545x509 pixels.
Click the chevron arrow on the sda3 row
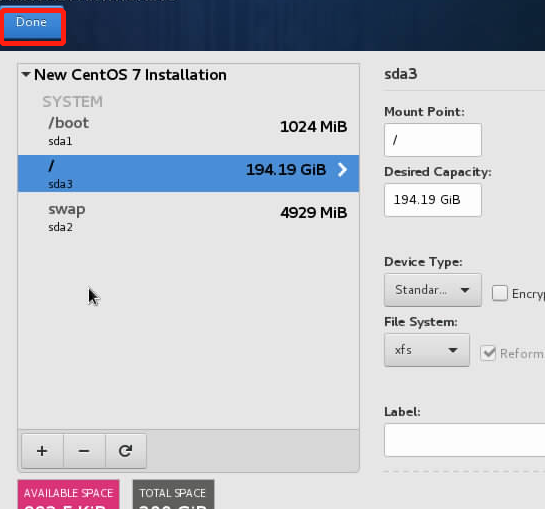pyautogui.click(x=342, y=170)
